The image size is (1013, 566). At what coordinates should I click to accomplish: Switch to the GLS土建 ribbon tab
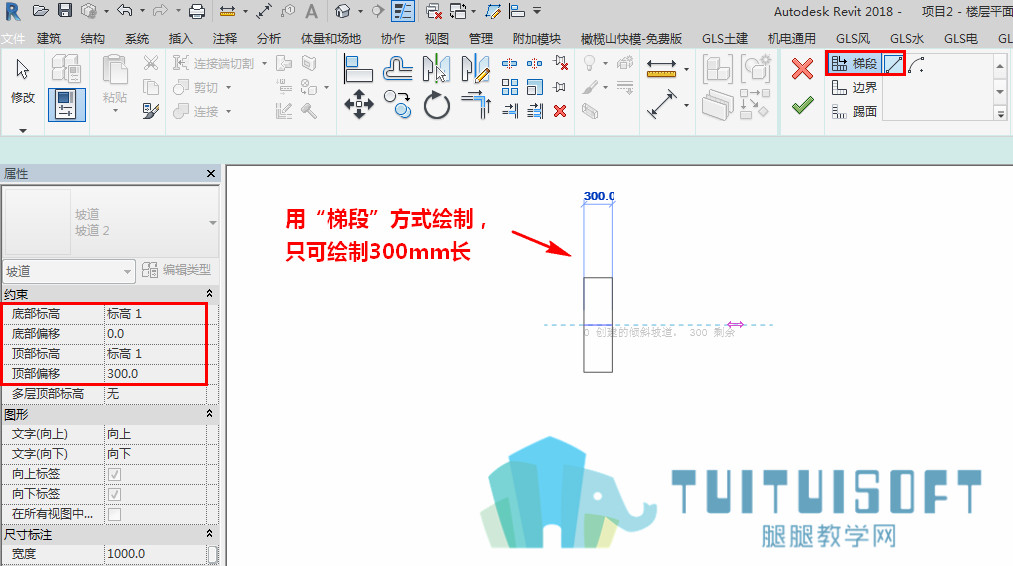coord(725,39)
